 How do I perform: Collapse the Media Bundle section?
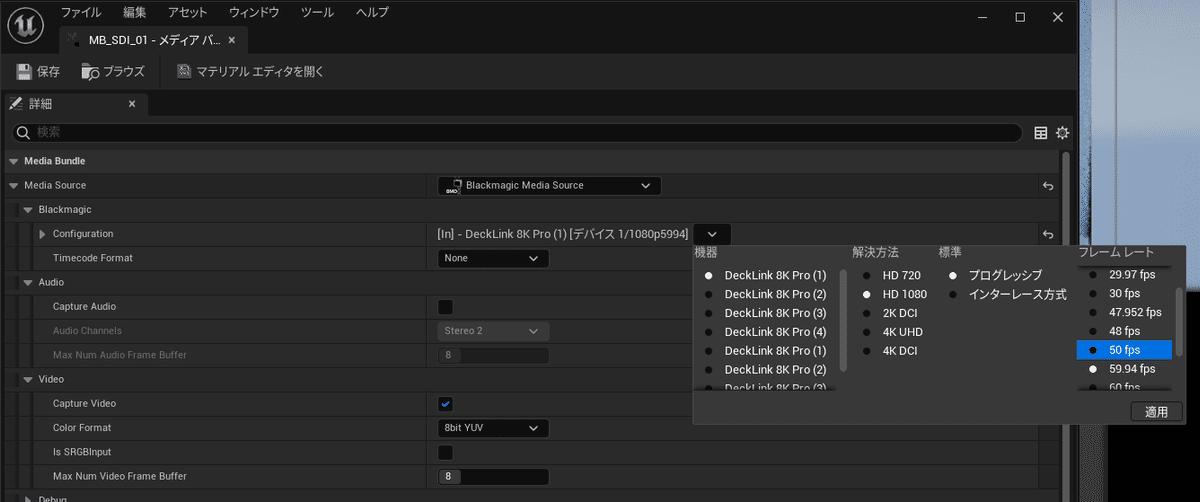click(x=14, y=161)
